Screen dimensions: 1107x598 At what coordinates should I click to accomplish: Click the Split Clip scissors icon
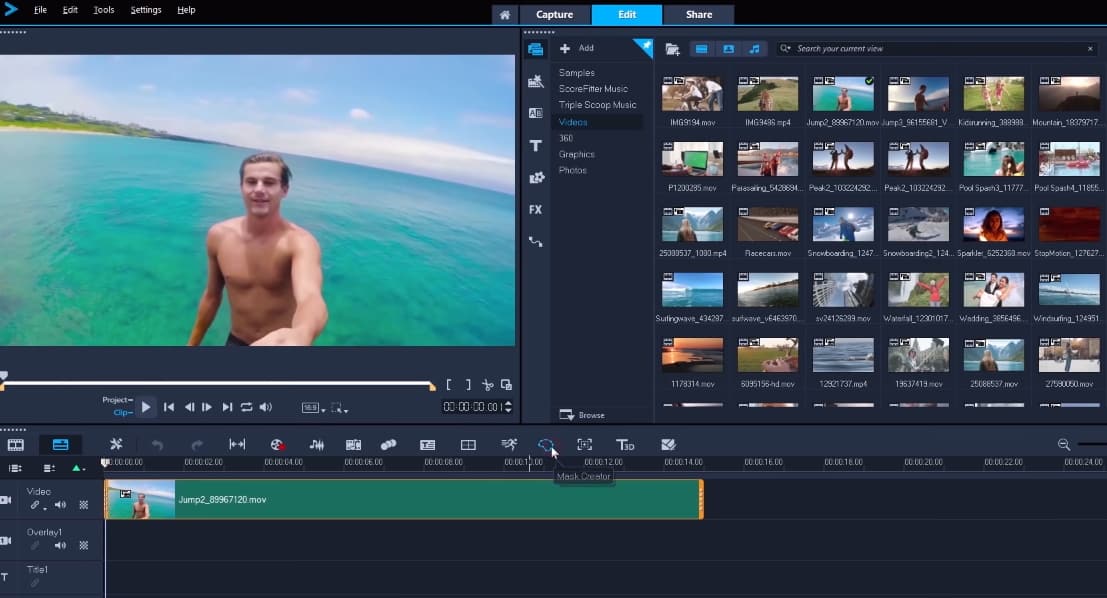[x=487, y=384]
